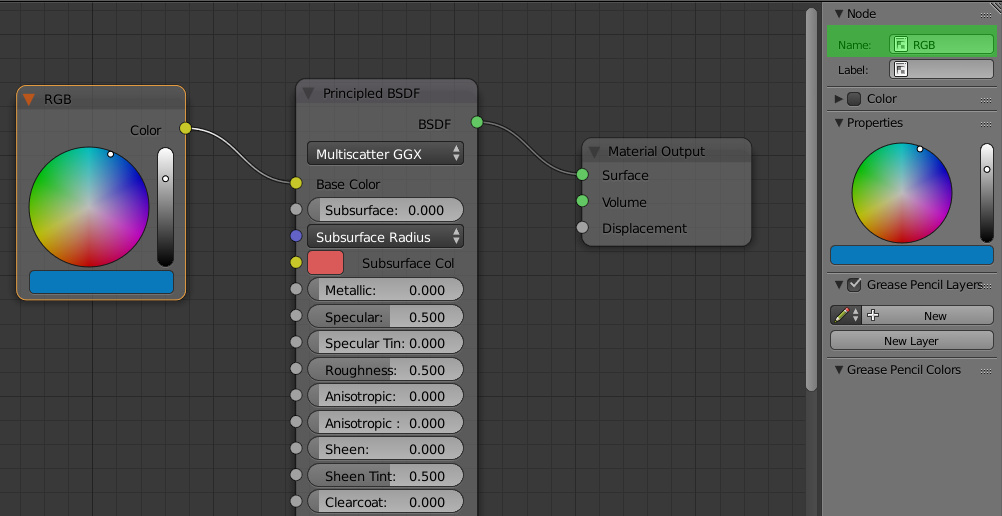Viewport: 1002px width, 516px height.
Task: Click the node icon in Name field
Action: pos(901,45)
